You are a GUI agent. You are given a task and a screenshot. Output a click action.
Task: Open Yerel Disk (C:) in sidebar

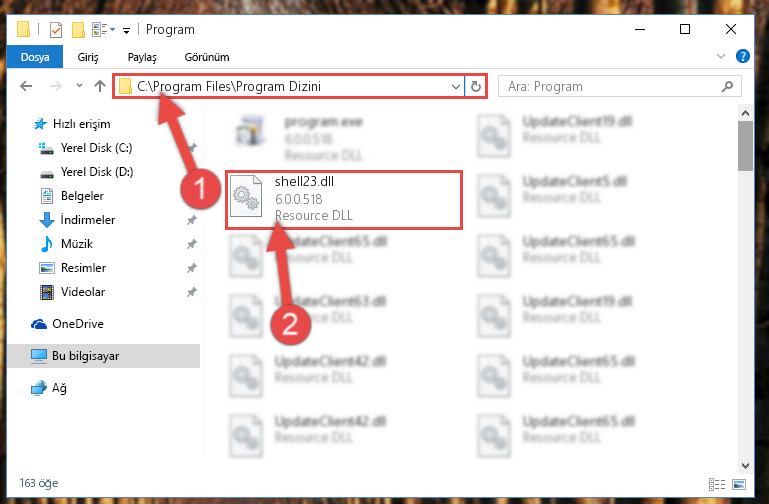pyautogui.click(x=96, y=148)
